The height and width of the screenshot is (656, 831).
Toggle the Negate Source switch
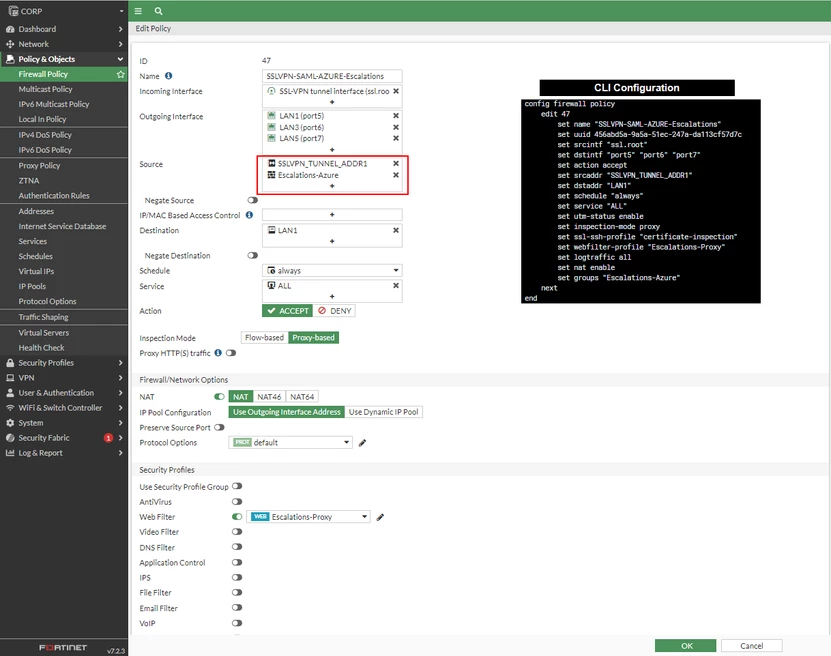[253, 200]
